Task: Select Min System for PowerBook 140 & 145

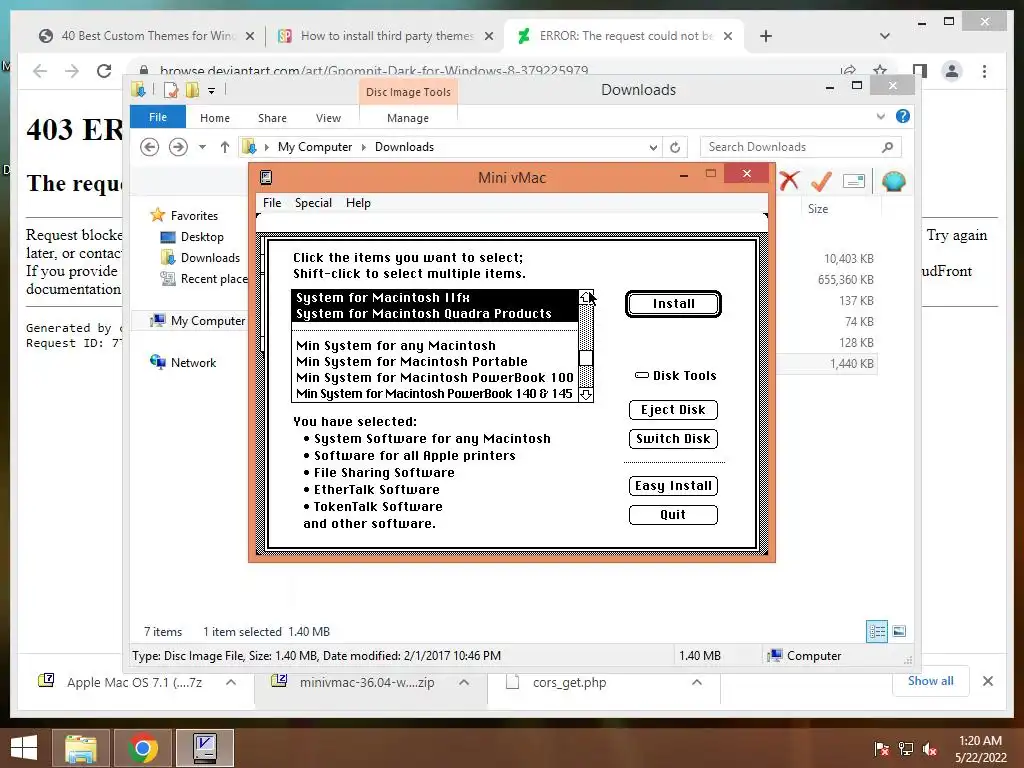Action: (x=435, y=394)
